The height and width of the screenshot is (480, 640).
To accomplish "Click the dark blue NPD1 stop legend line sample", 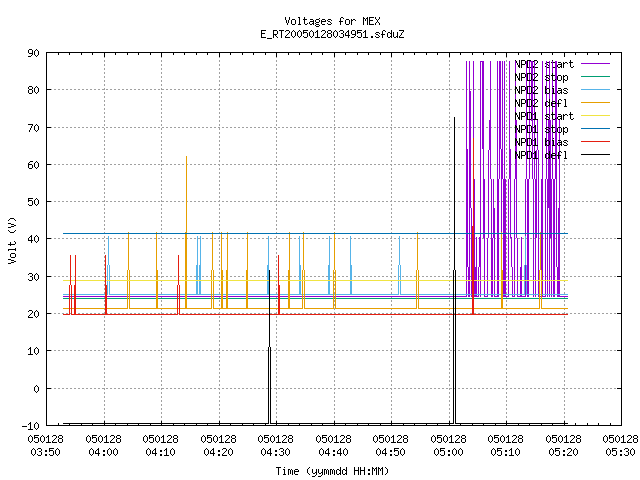I will click(595, 129).
